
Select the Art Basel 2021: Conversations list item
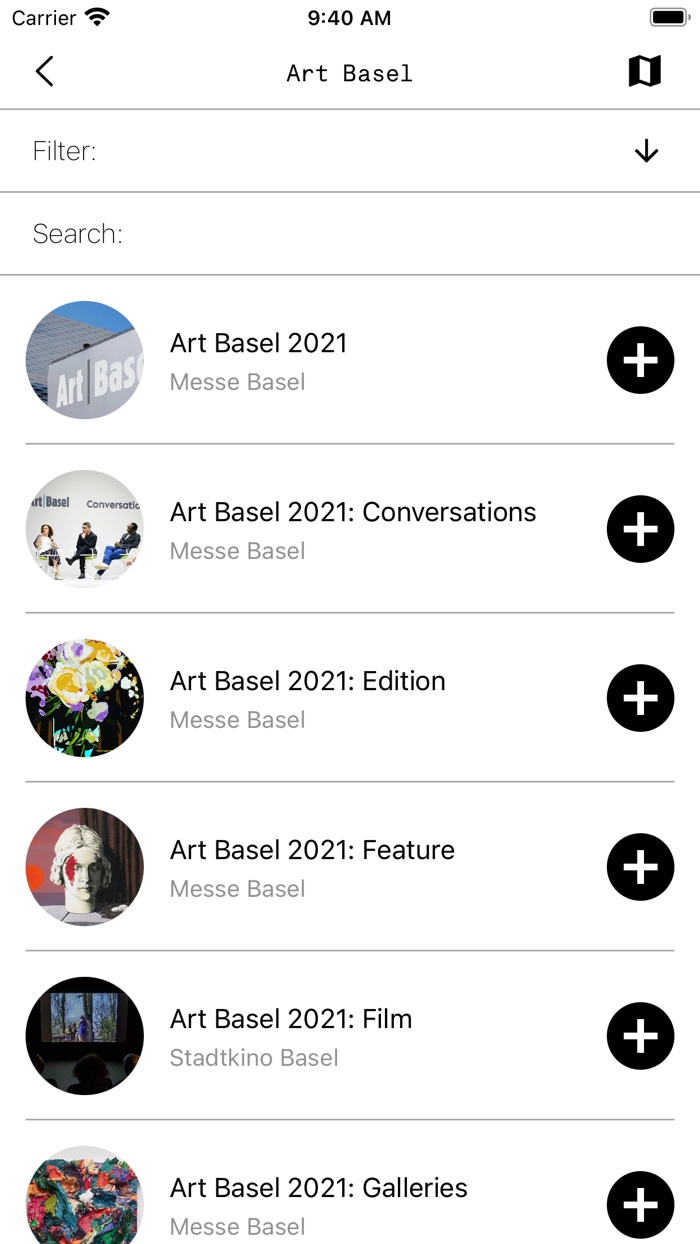pos(352,512)
